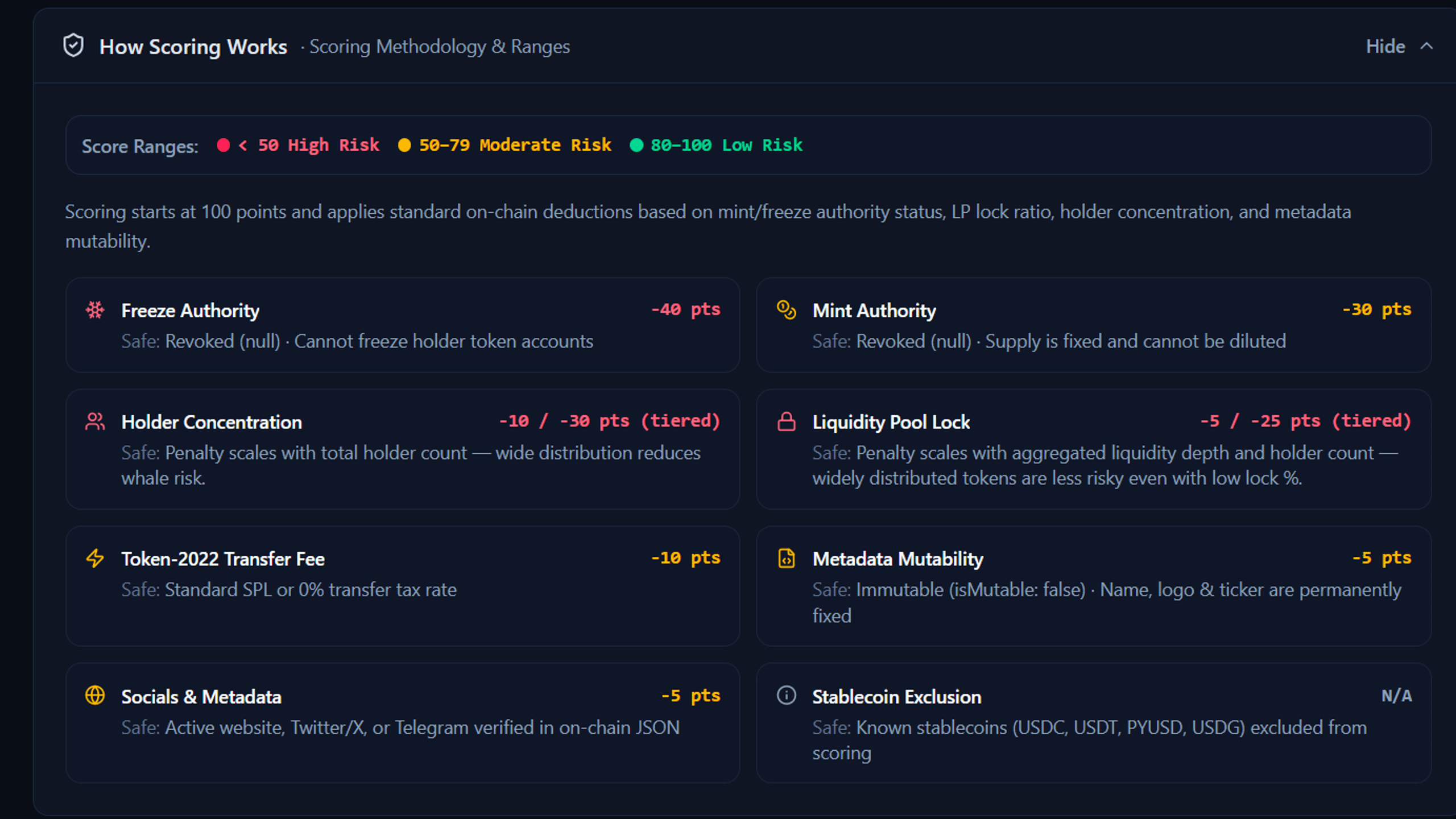Image resolution: width=1456 pixels, height=819 pixels.
Task: Click the coins icon for Mint Authority
Action: [x=786, y=310]
